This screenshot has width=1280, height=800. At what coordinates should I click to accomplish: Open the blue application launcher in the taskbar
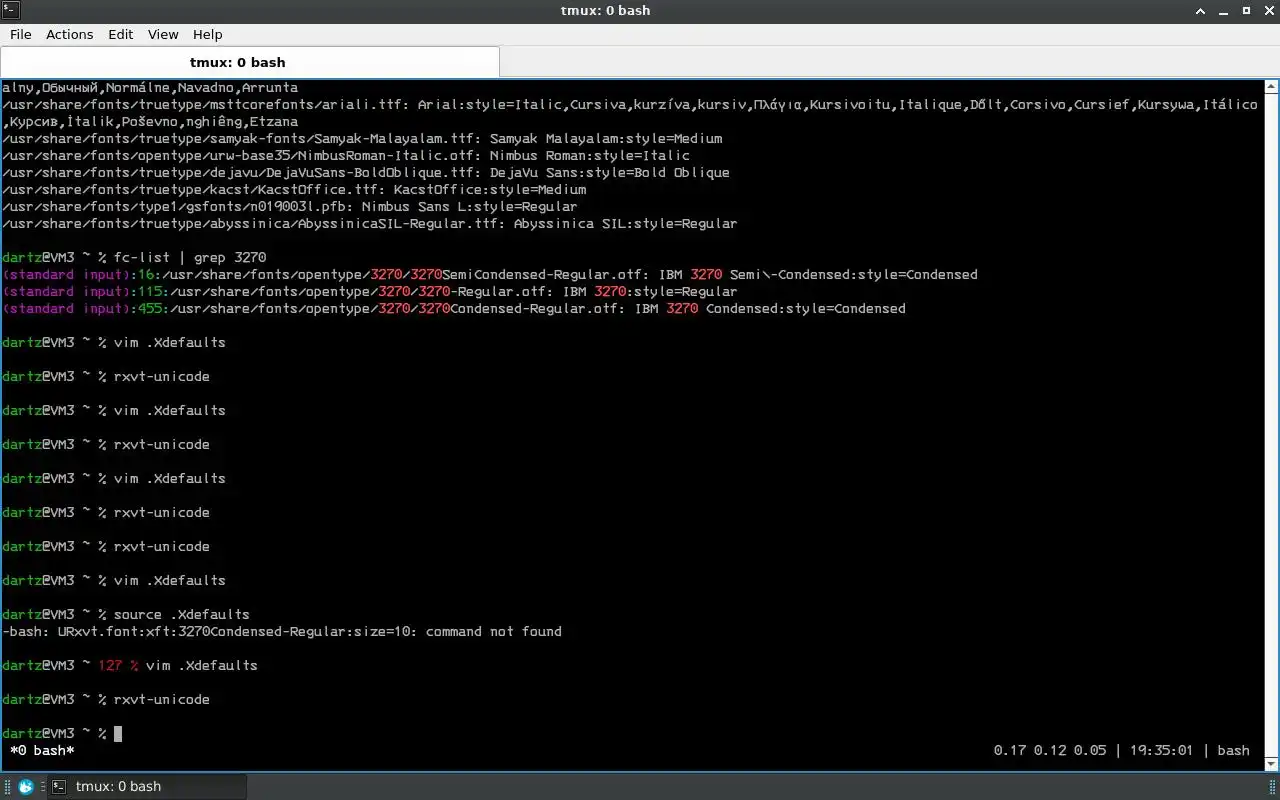(26, 786)
